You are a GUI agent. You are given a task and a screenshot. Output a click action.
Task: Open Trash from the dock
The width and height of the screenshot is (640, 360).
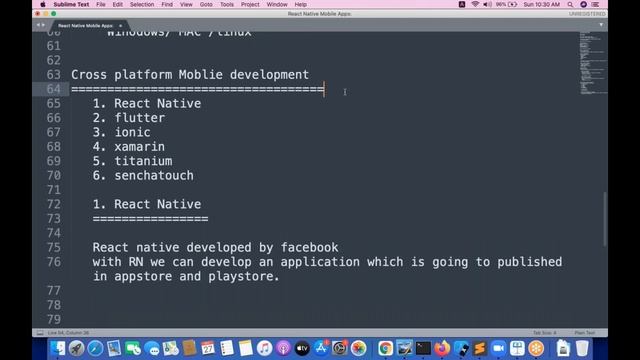tap(582, 348)
